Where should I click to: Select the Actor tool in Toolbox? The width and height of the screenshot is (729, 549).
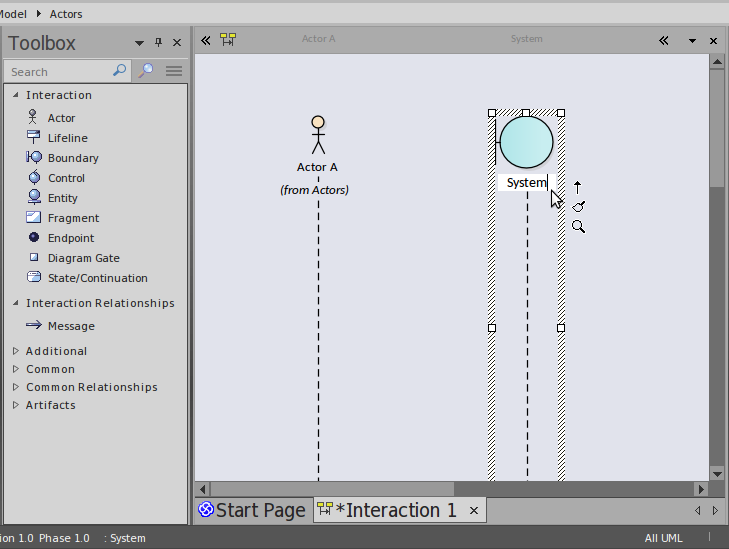pyautogui.click(x=61, y=118)
